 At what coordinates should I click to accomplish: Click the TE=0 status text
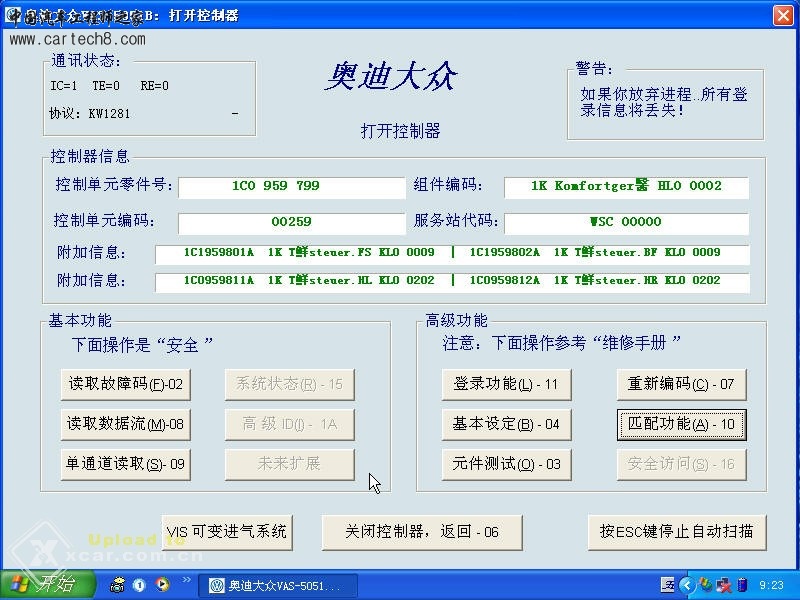point(106,86)
